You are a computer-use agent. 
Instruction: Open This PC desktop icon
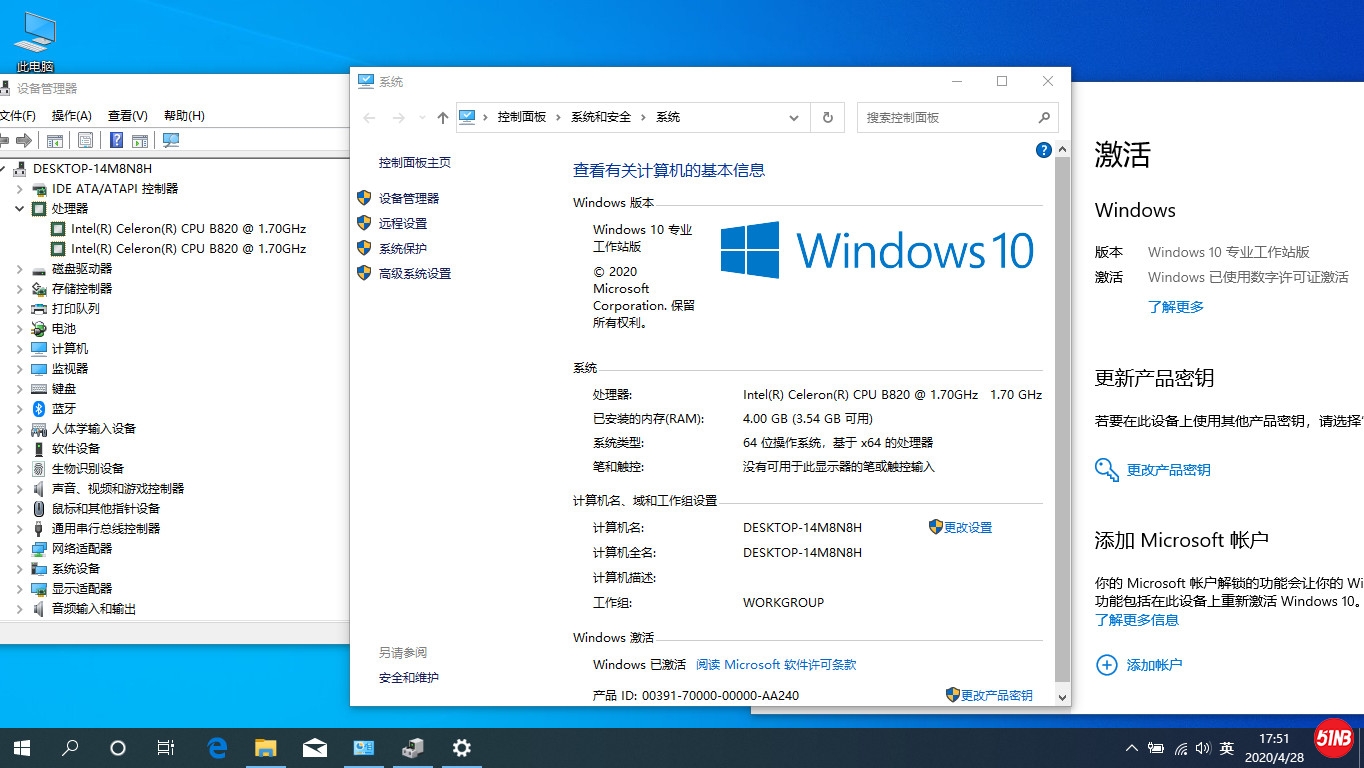click(x=35, y=42)
